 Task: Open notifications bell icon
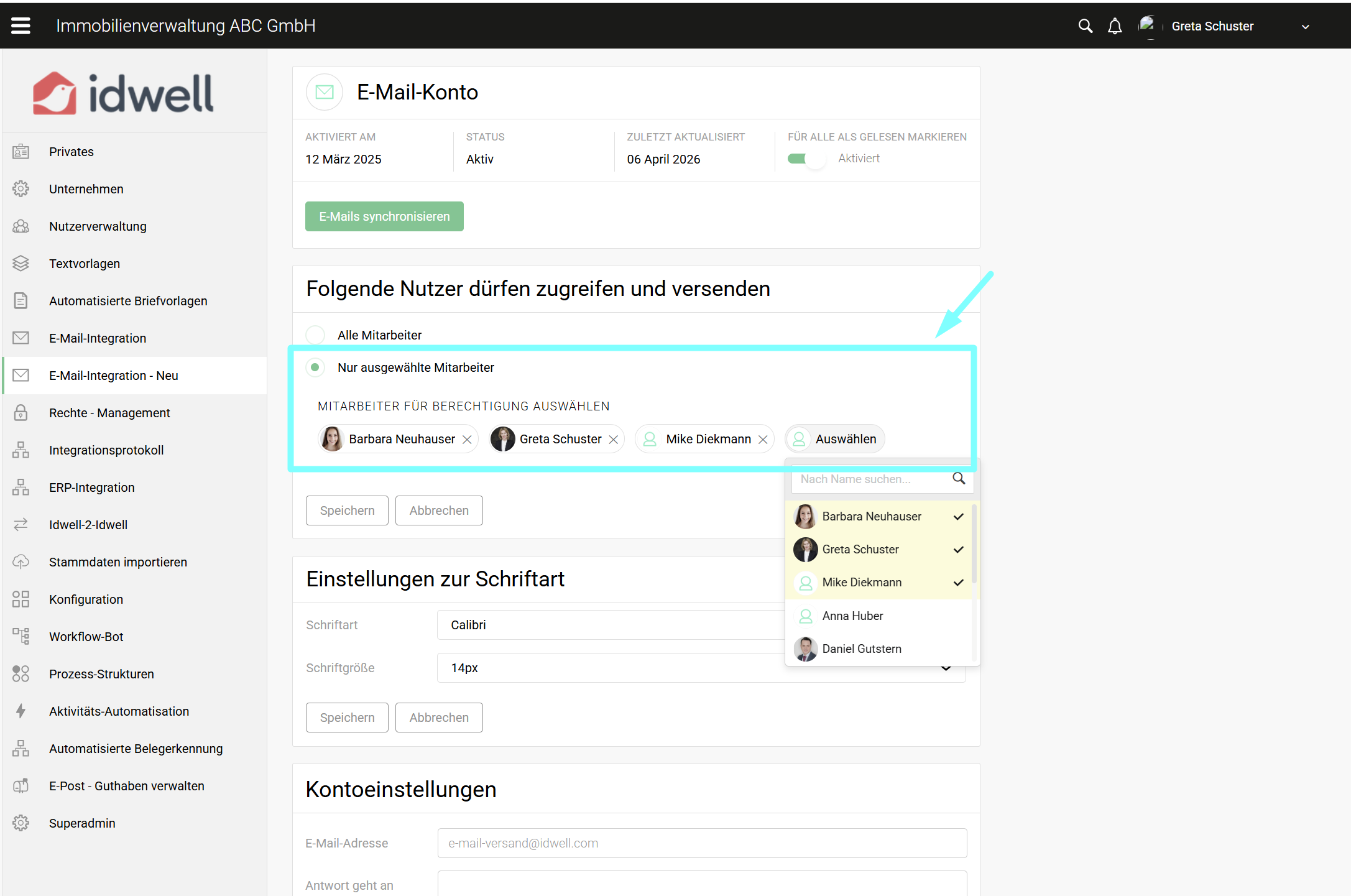[1115, 26]
